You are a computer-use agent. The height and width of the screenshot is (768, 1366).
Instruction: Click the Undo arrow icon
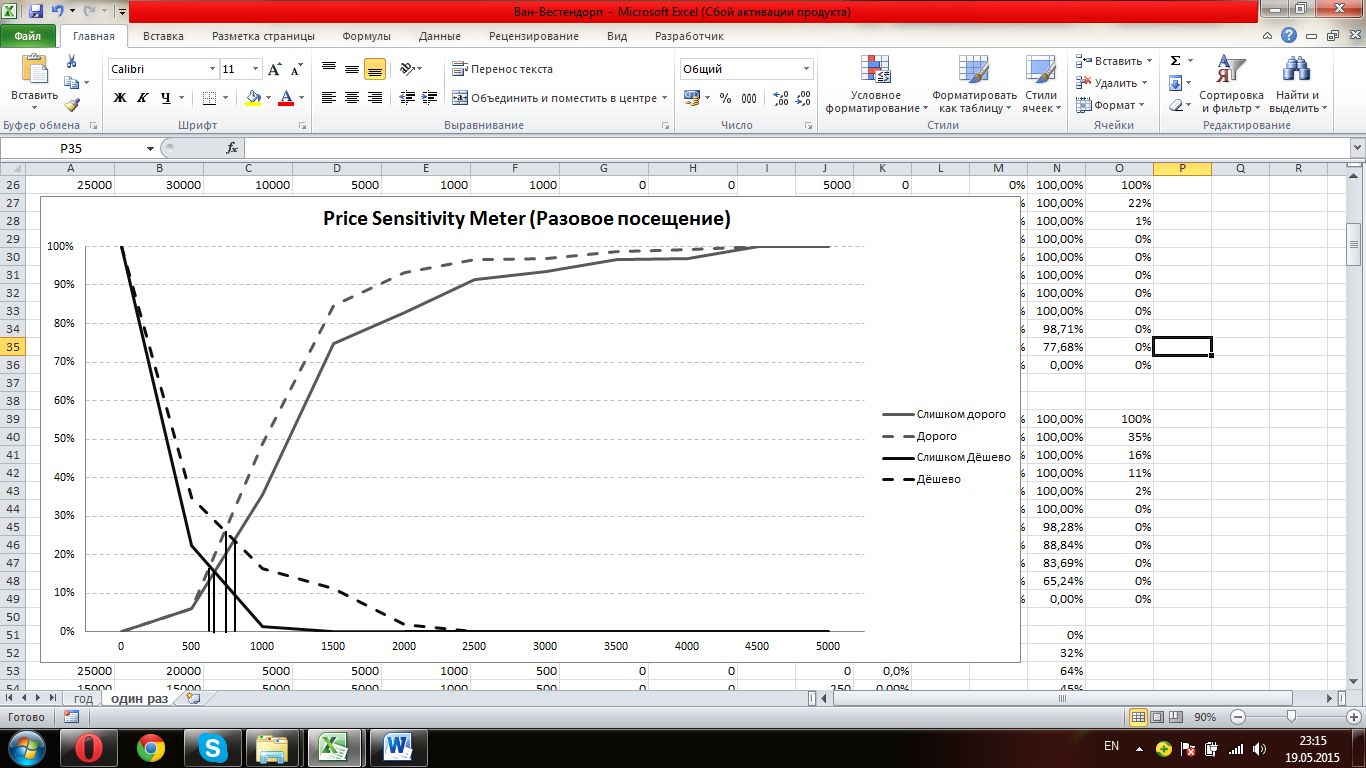click(x=58, y=12)
